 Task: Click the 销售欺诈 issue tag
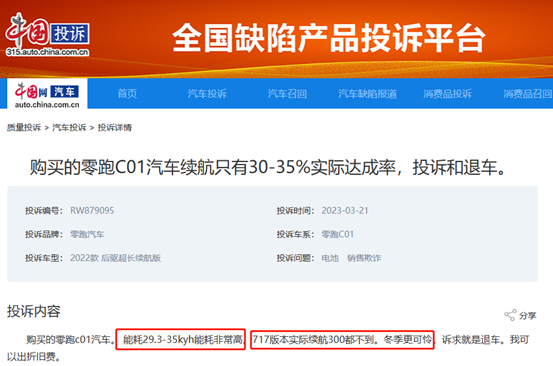(x=364, y=258)
